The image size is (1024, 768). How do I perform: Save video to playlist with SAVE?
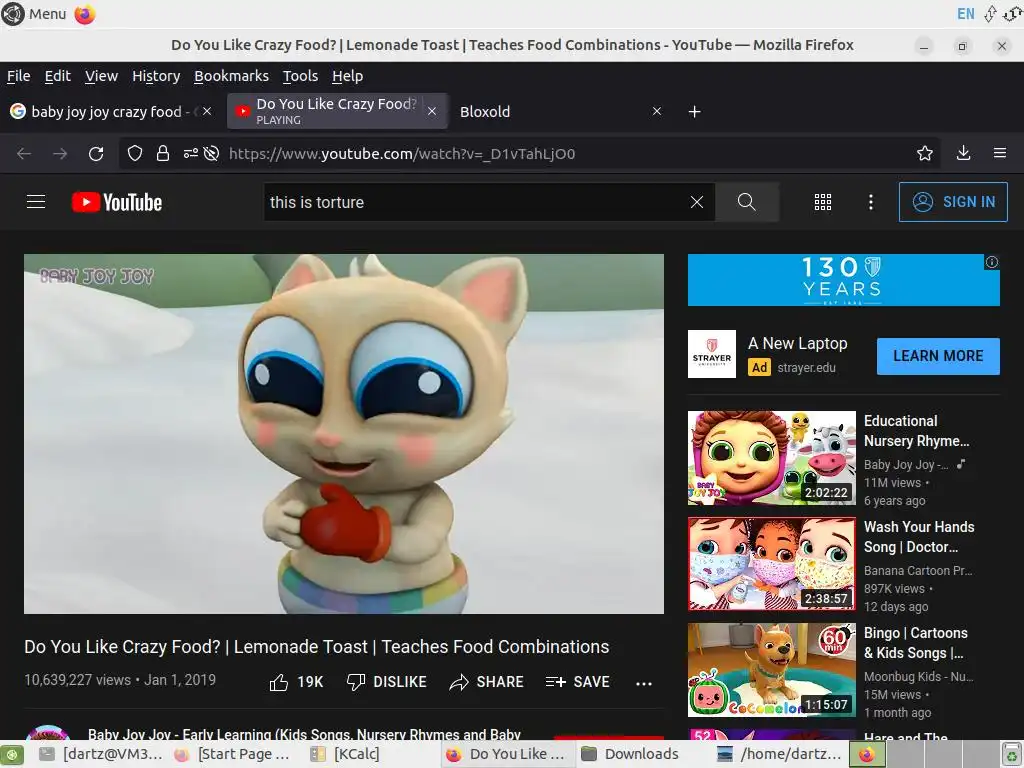[577, 682]
